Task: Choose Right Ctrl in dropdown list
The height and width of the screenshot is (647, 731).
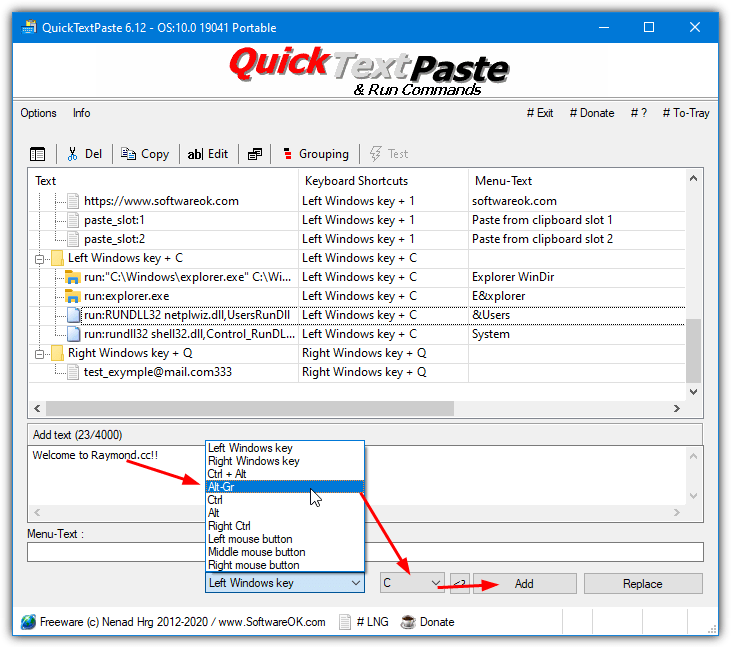Action: tap(285, 526)
